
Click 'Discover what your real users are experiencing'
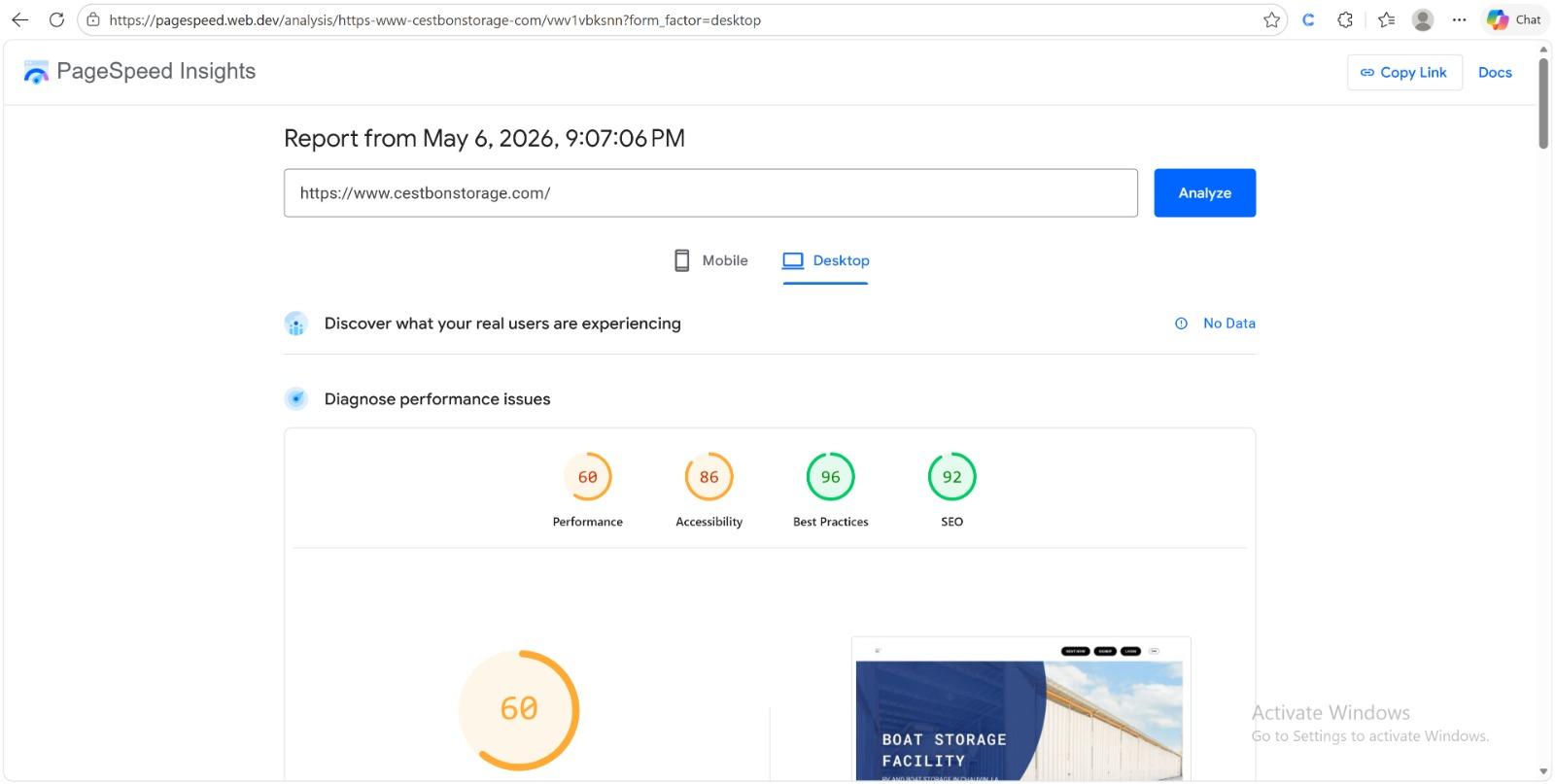click(502, 324)
